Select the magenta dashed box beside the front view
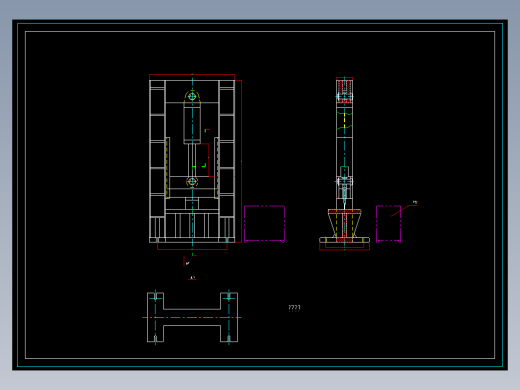The image size is (520, 390). pos(264,224)
